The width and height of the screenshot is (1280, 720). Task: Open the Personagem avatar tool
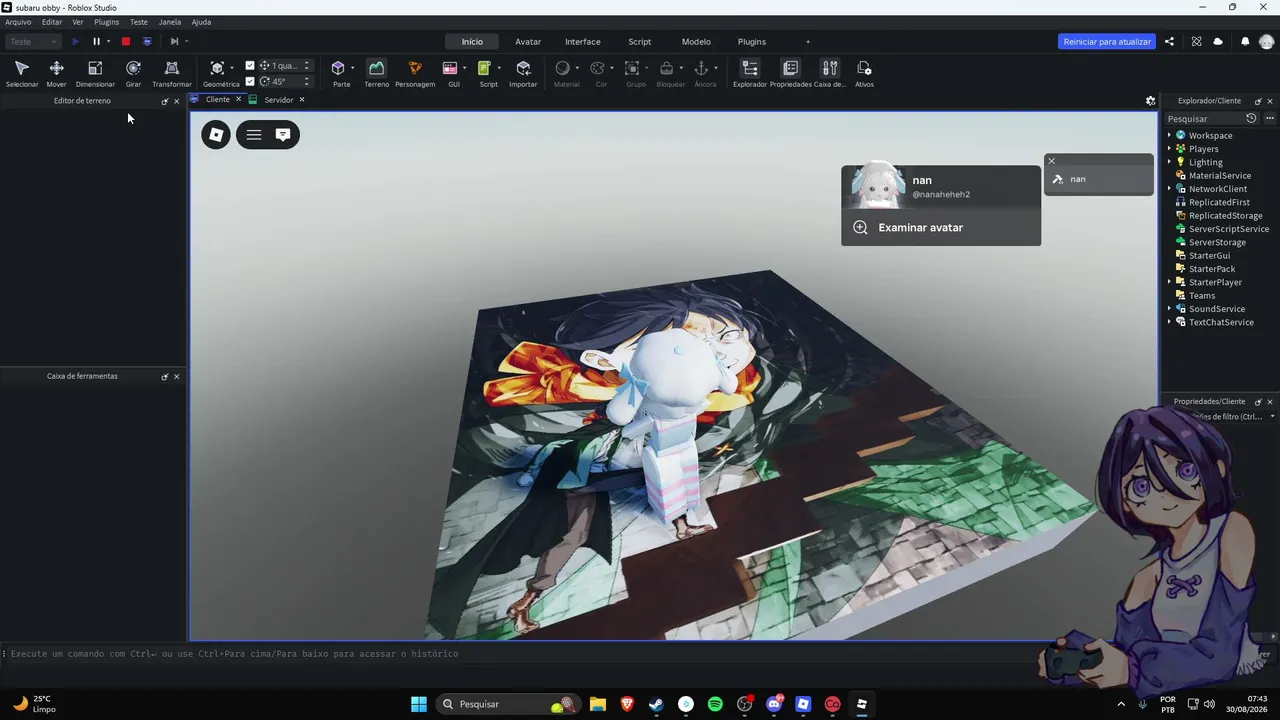coord(415,73)
